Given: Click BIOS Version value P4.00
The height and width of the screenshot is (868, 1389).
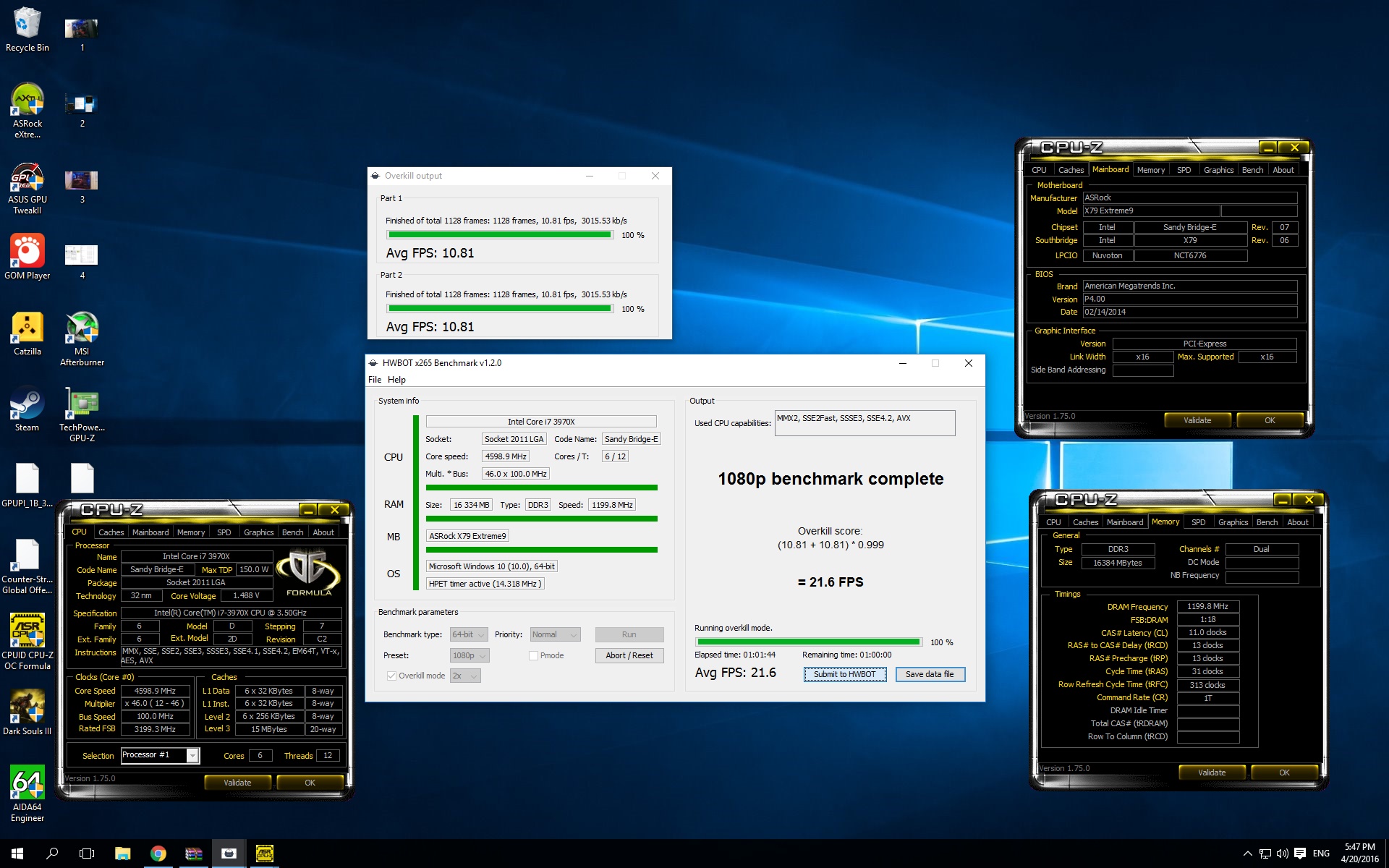Looking at the screenshot, I should [x=1189, y=299].
